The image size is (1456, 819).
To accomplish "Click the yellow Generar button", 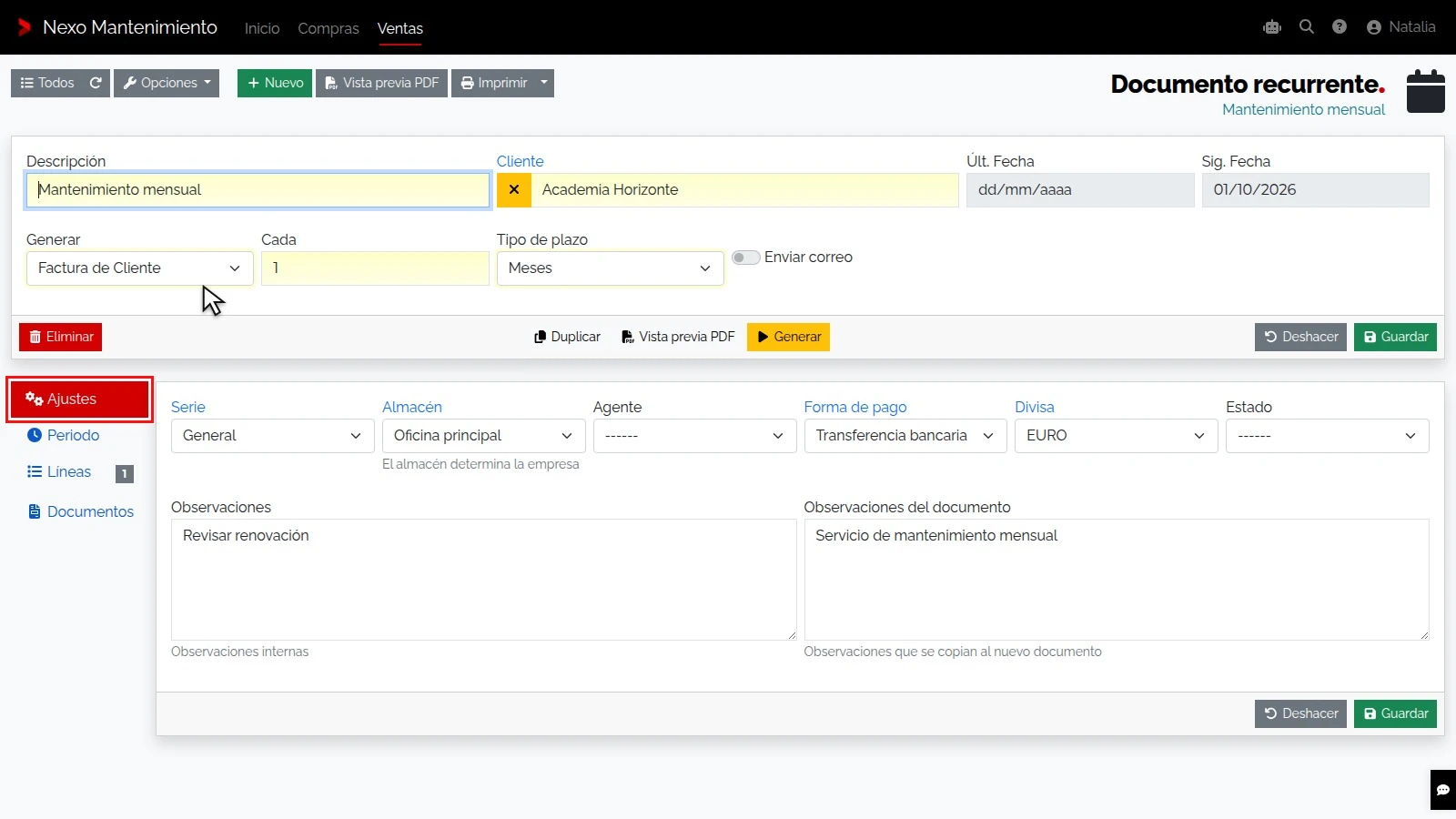I will (788, 337).
